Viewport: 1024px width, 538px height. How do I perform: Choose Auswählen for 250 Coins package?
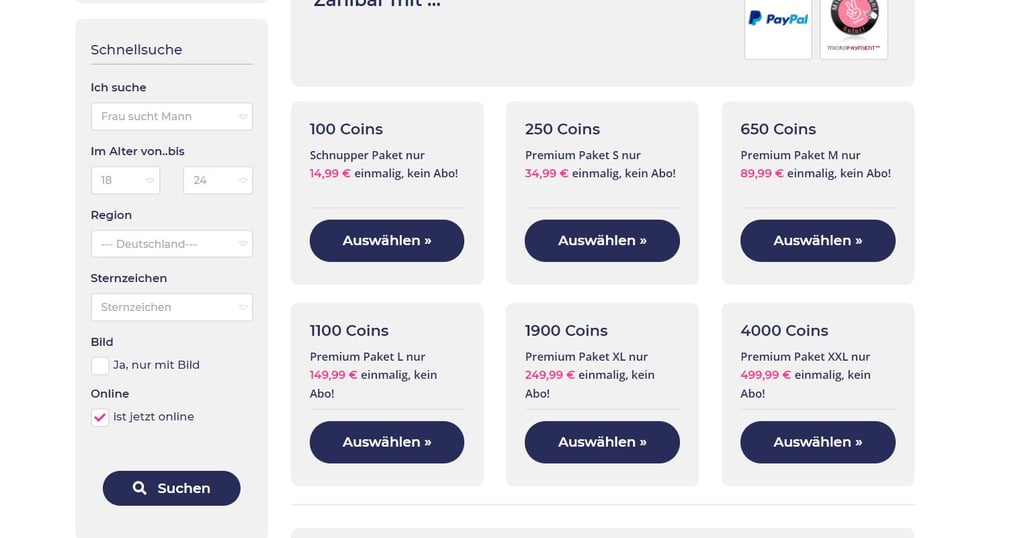[602, 240]
